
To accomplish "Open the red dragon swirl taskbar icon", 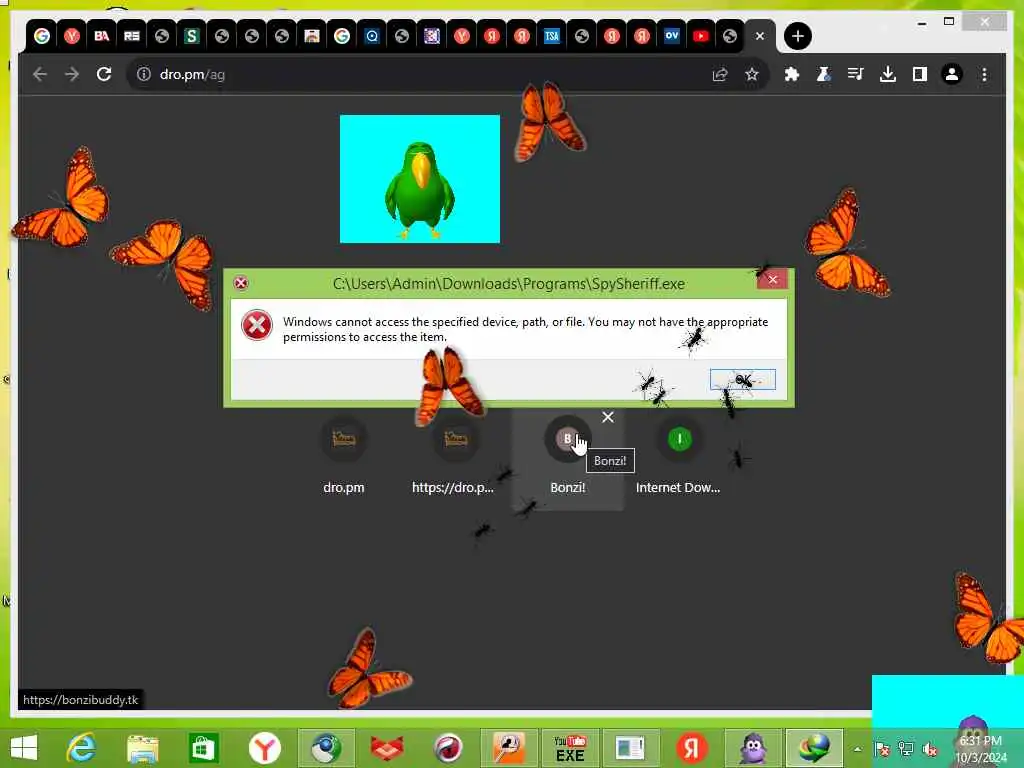I will tap(448, 748).
